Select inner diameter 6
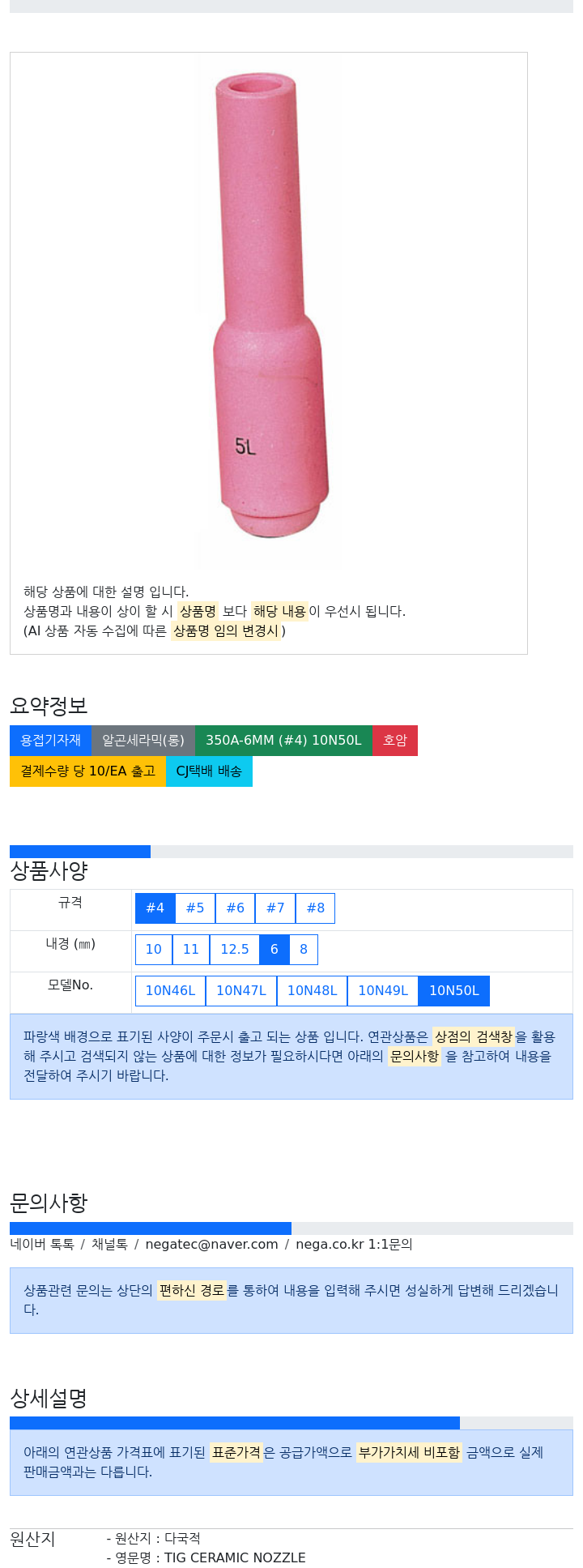This screenshot has height=1568, width=583. 274,950
